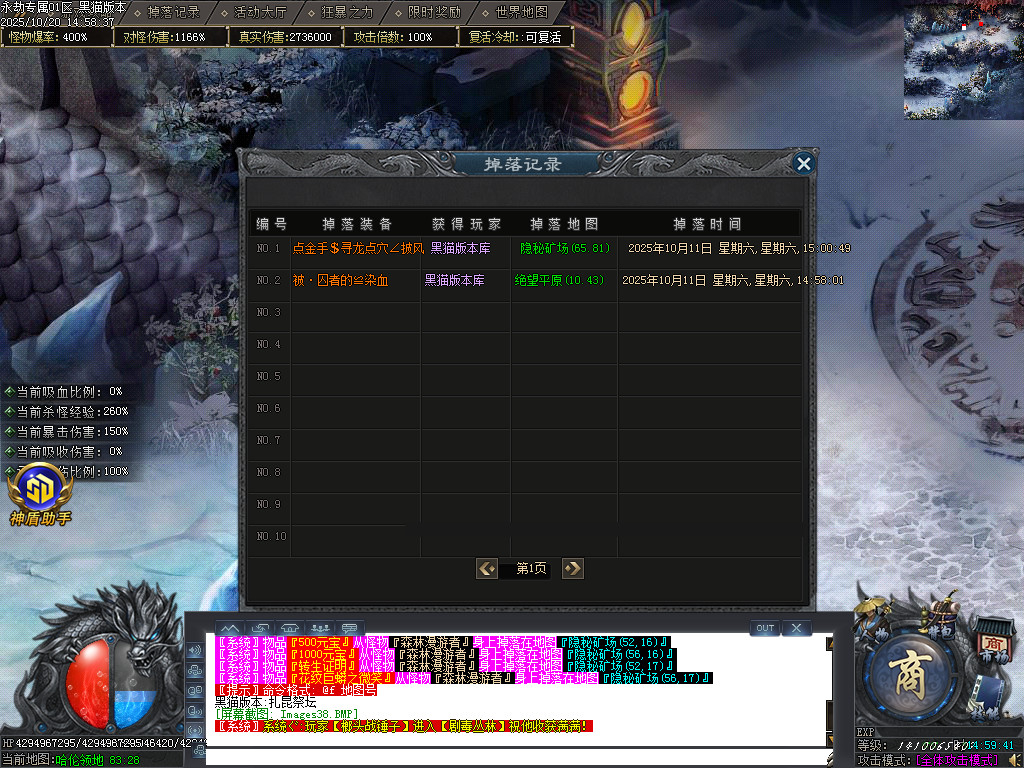Toggle the 全体攻击模式 attack mode

(964, 760)
